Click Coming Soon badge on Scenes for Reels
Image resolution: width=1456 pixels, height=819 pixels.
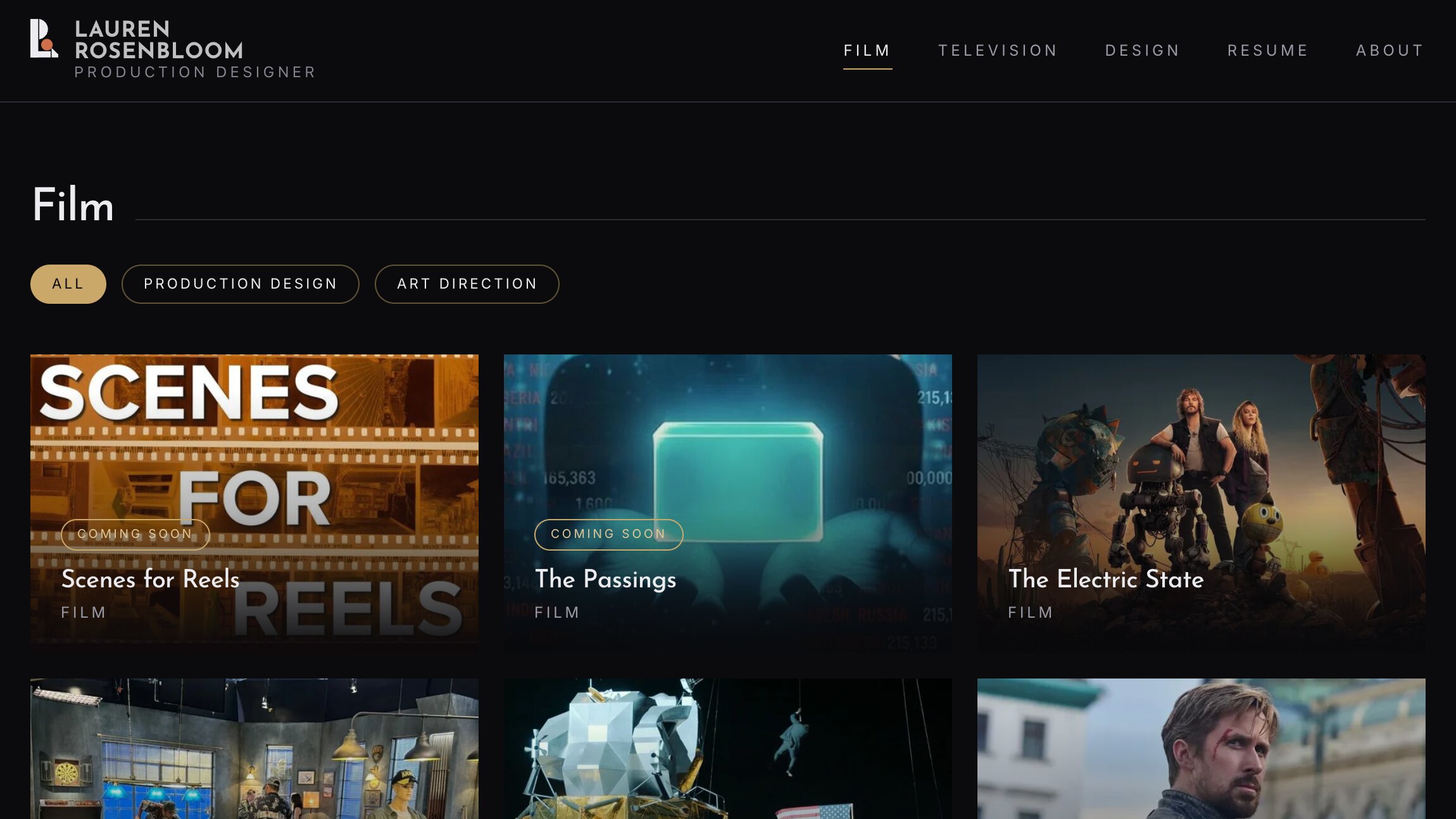(135, 534)
